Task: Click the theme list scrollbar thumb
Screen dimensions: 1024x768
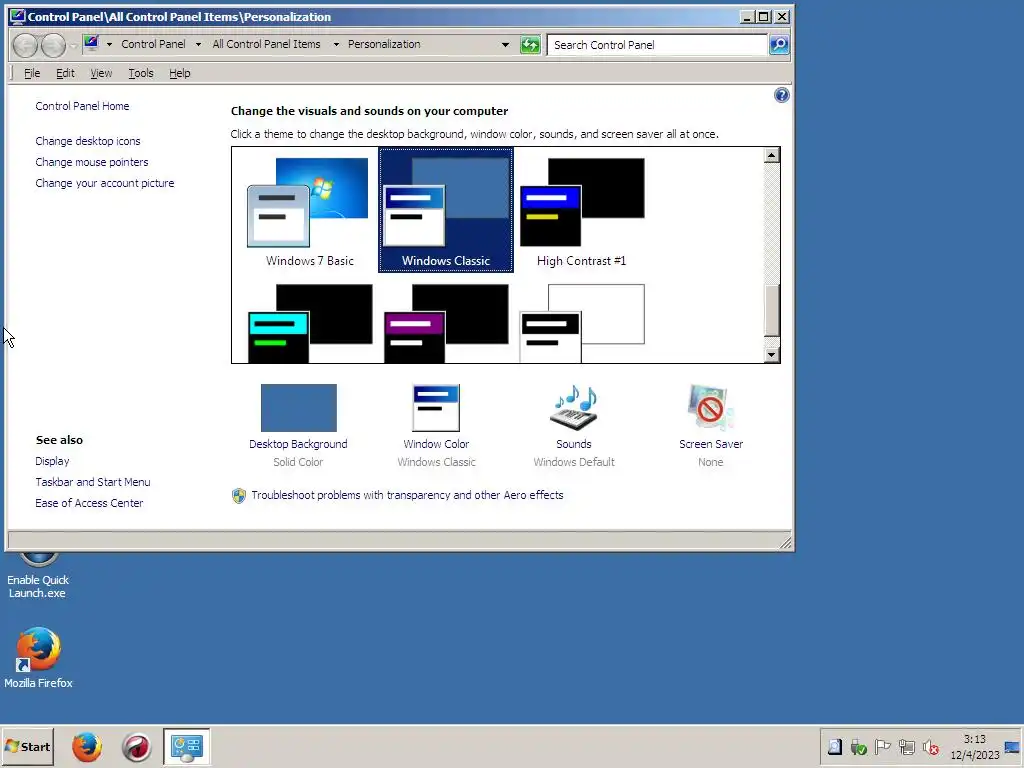Action: click(x=771, y=311)
